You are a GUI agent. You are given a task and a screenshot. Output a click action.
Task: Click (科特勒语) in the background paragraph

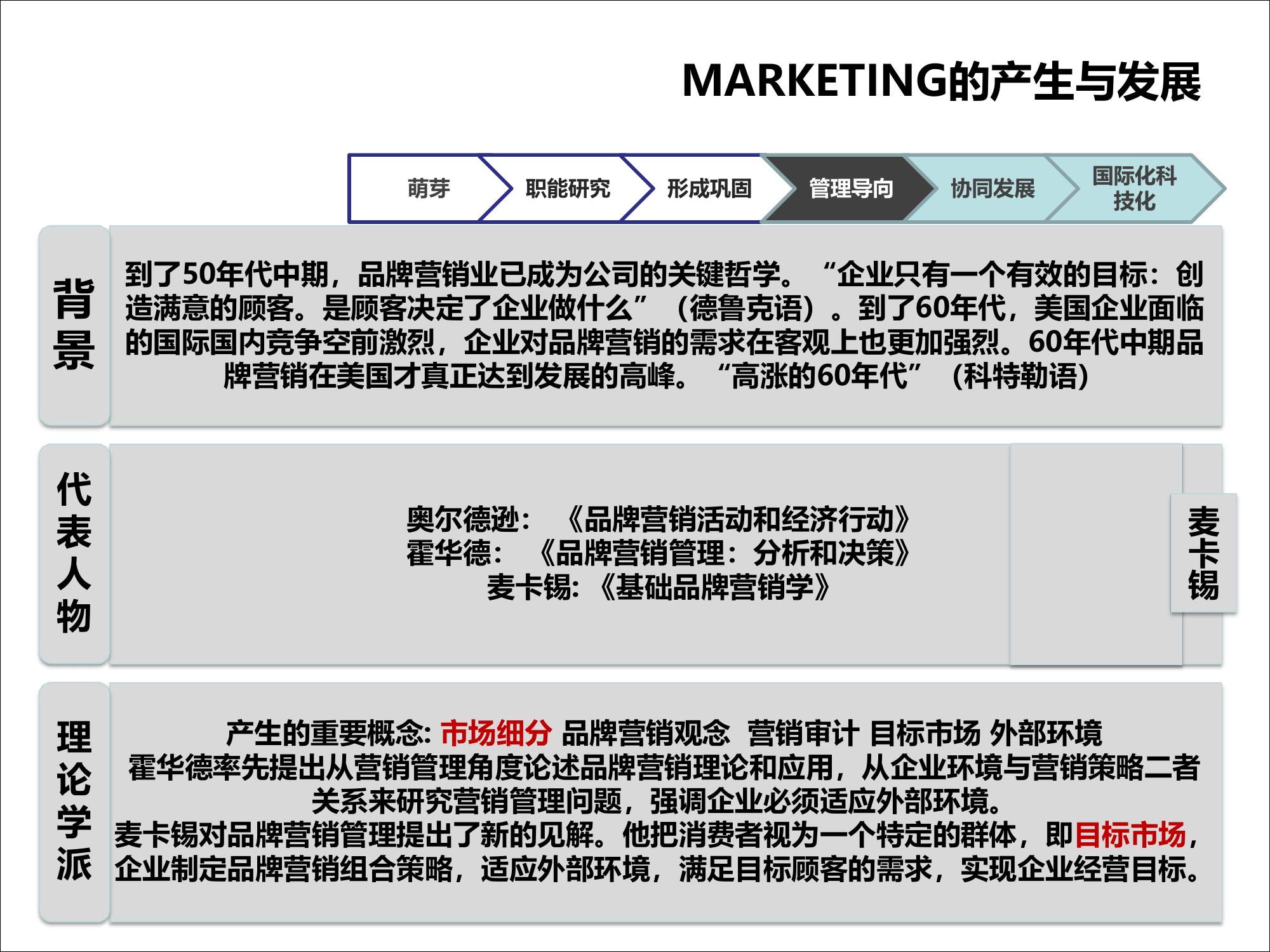click(1022, 376)
